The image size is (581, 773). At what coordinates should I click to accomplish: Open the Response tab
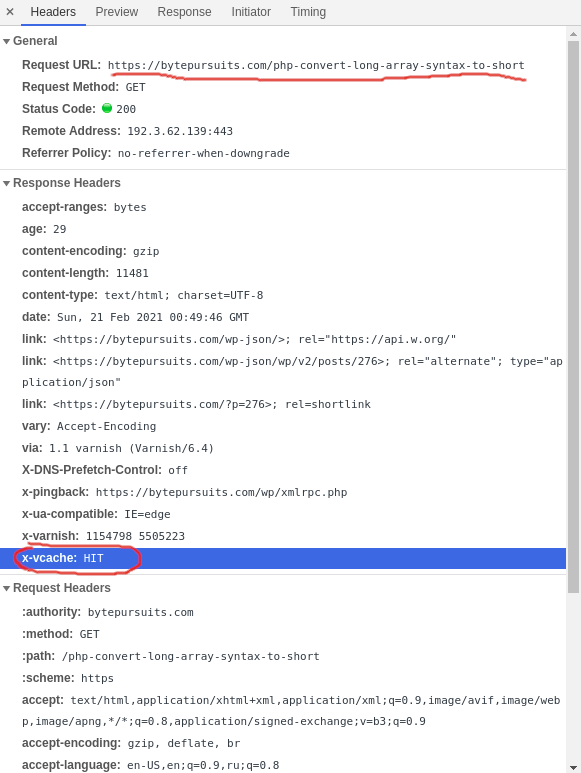(x=184, y=12)
